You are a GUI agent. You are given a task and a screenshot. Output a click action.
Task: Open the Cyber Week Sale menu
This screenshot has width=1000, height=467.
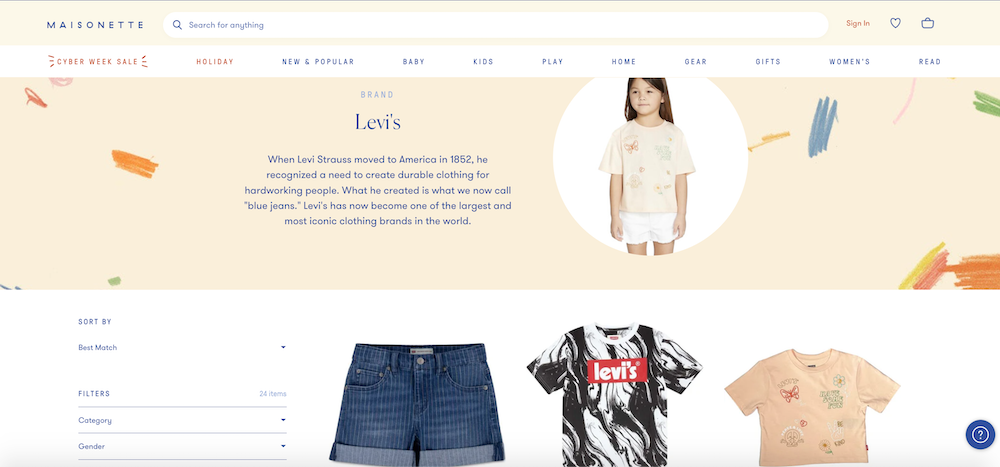[x=98, y=62]
